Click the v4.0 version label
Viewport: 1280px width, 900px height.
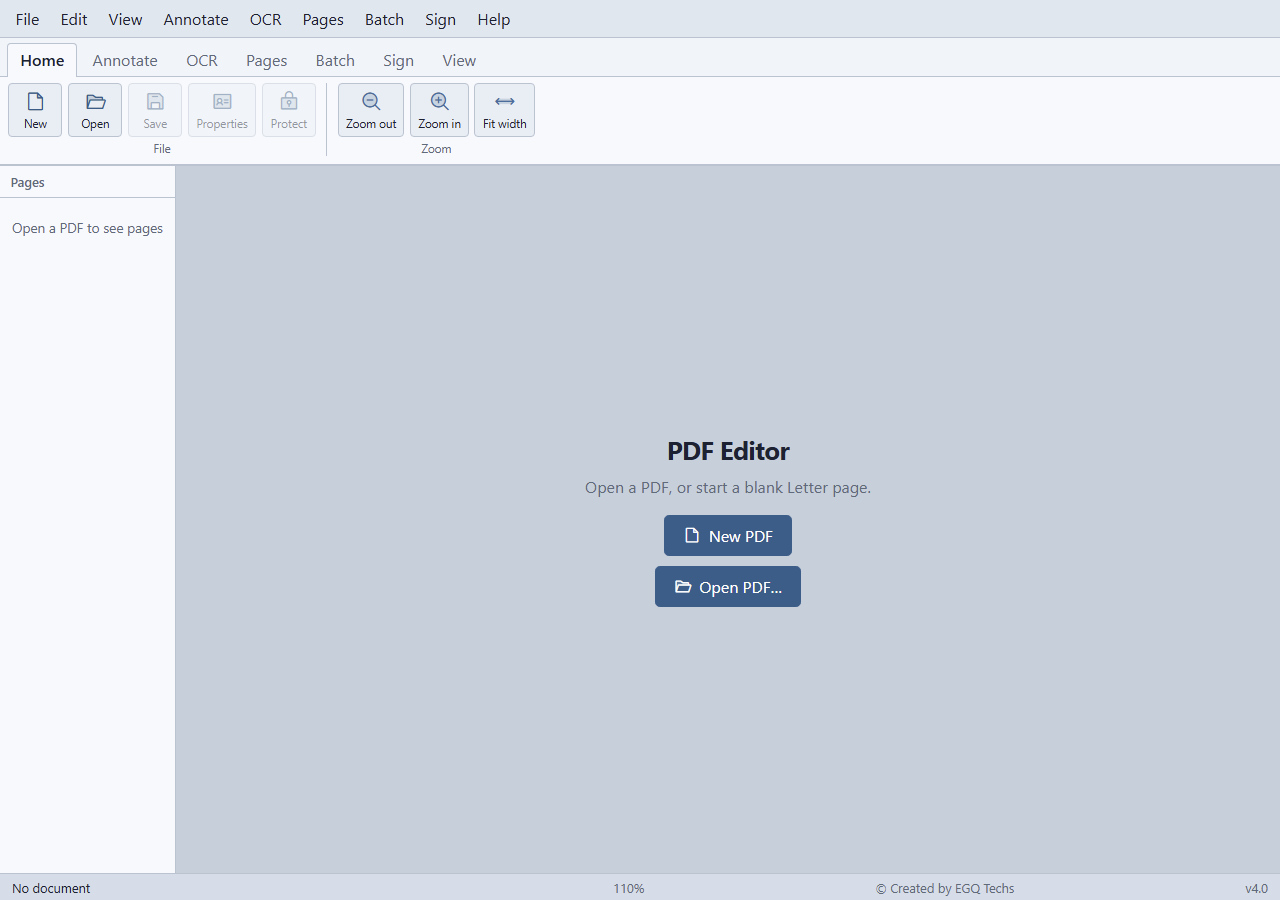[x=1256, y=888]
